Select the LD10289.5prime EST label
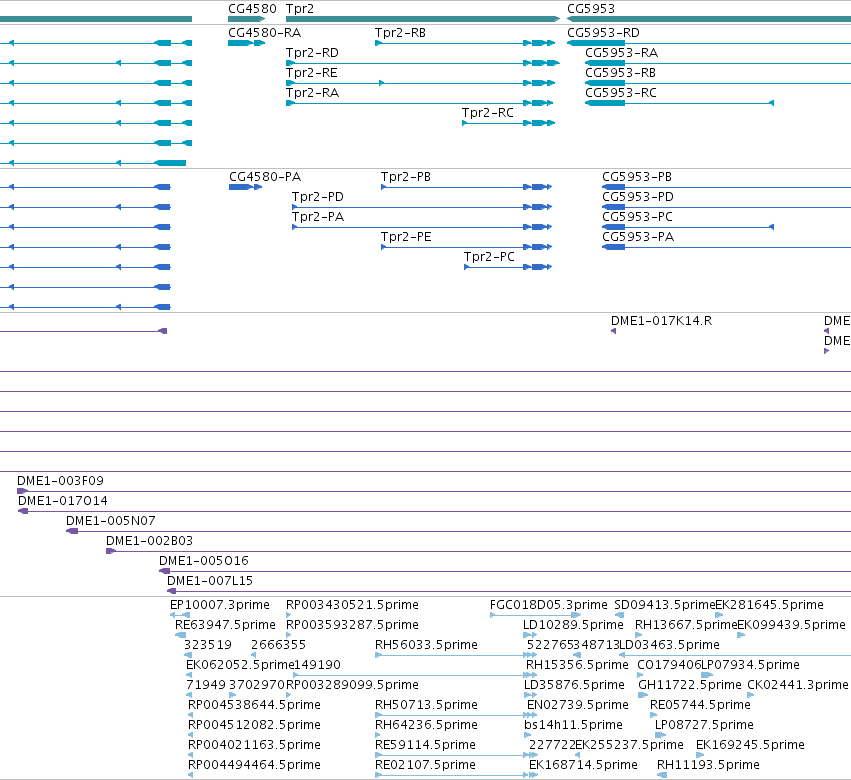Viewport: 851px width, 780px height. (x=573, y=625)
